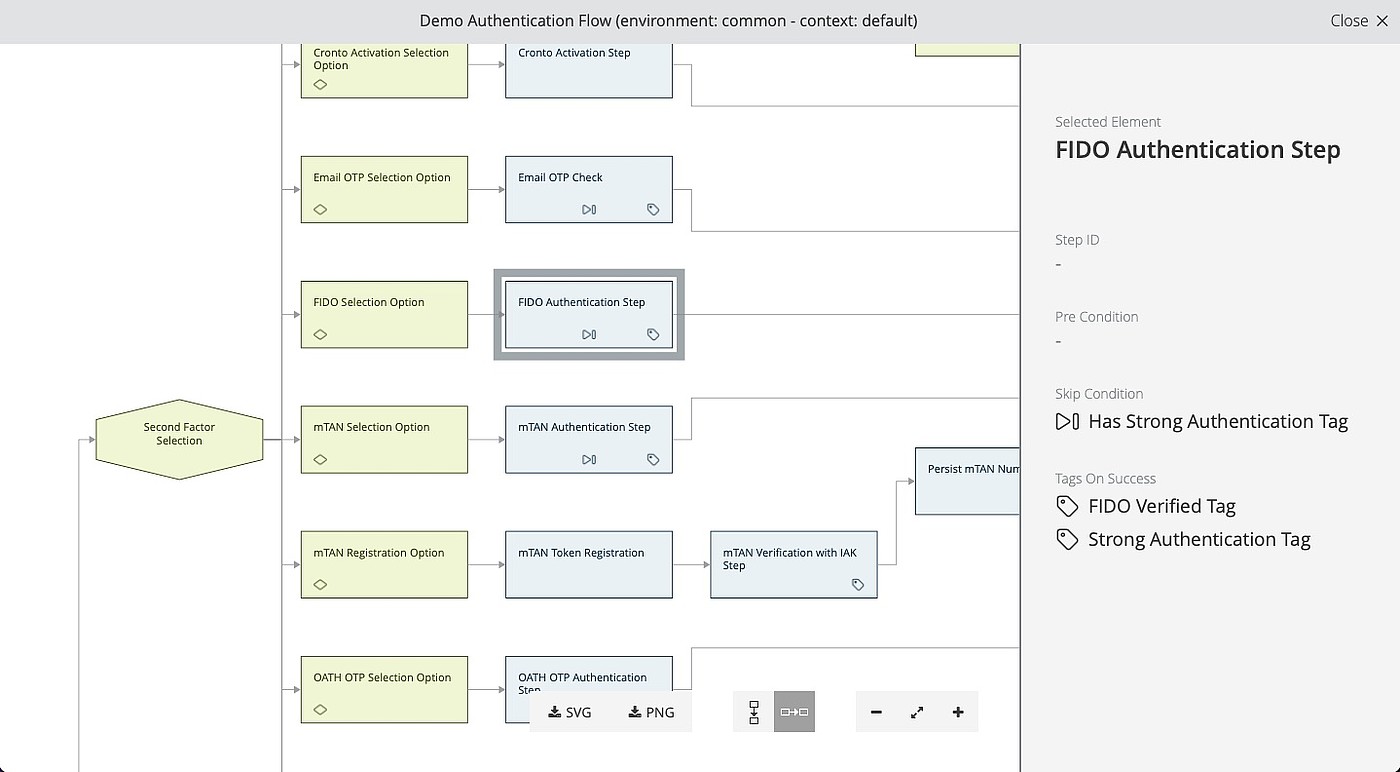Select the mTAN Token Registration step
Image resolution: width=1400 pixels, height=772 pixels.
click(x=588, y=565)
